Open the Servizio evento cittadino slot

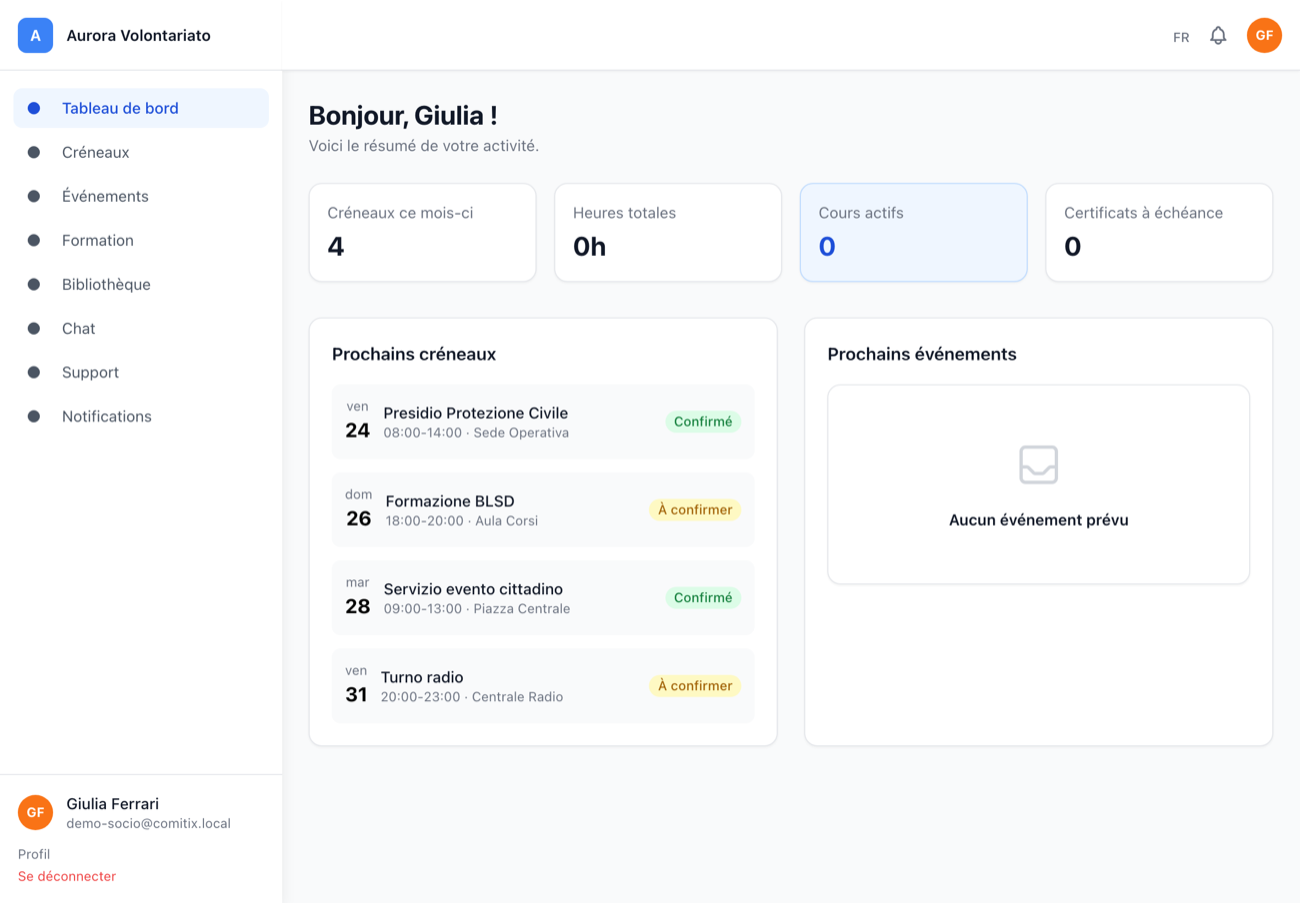tap(543, 598)
